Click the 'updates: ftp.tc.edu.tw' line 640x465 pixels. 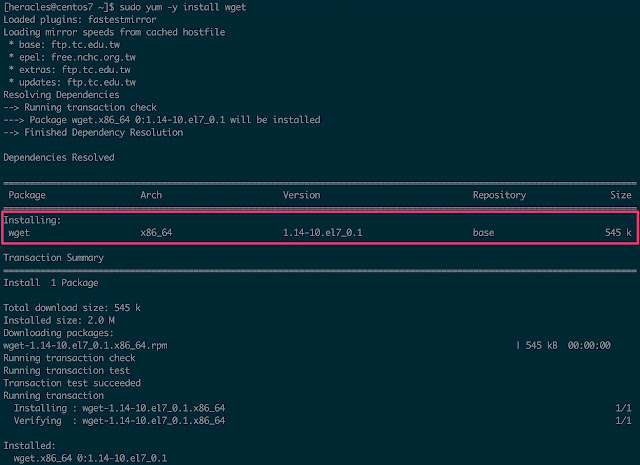[x=72, y=82]
